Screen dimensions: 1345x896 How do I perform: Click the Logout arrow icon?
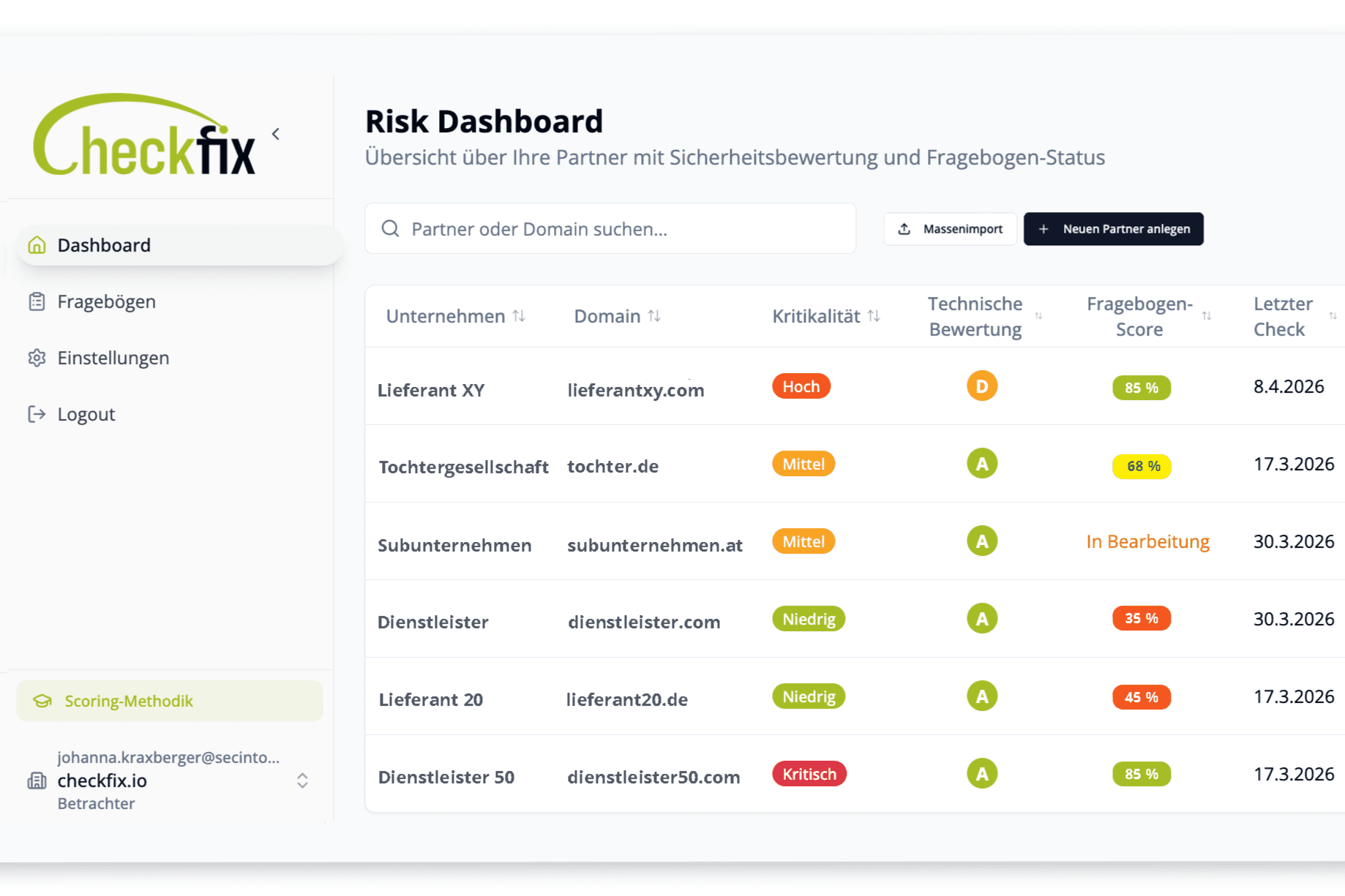coord(37,414)
